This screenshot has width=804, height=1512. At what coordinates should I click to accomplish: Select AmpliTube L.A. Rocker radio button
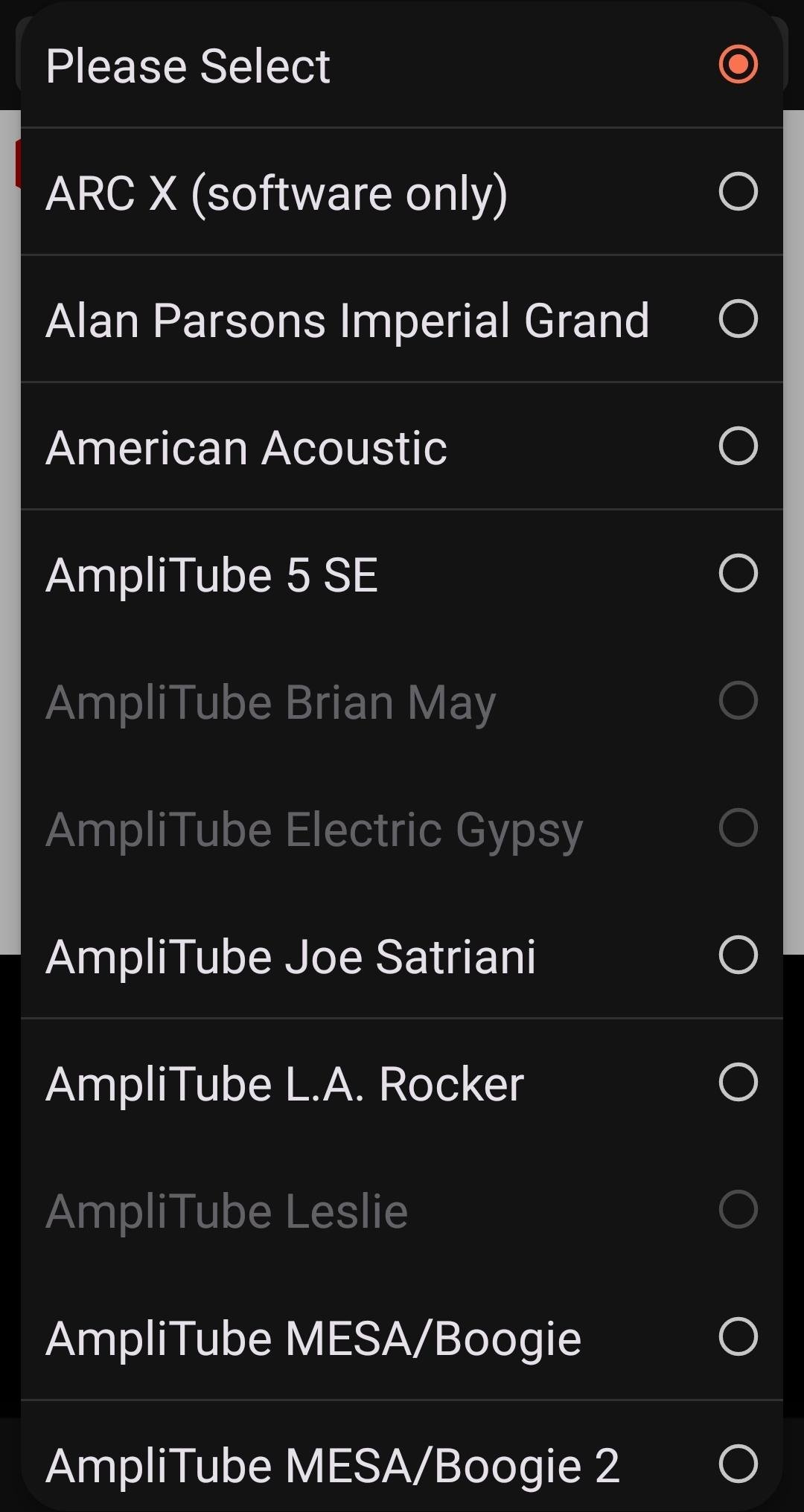738,1083
